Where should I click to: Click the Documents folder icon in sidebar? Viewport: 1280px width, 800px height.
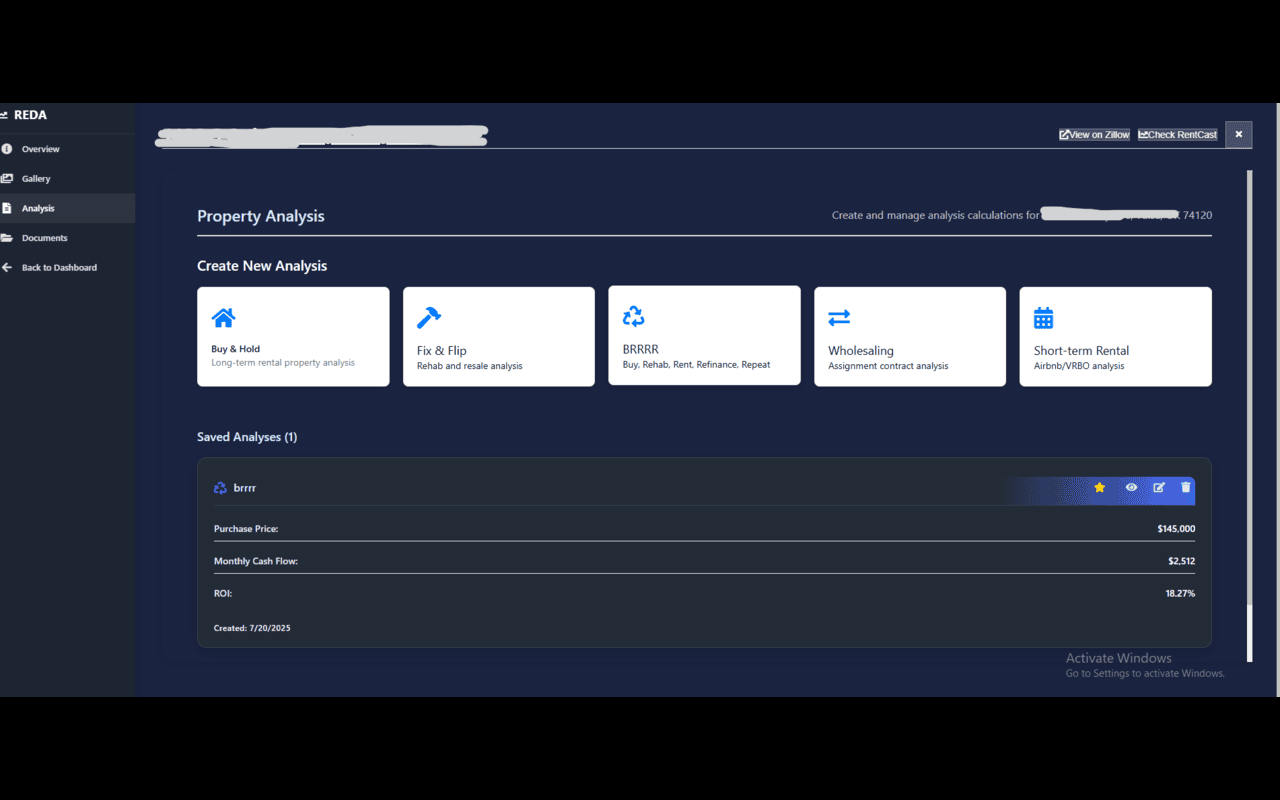coord(6,238)
